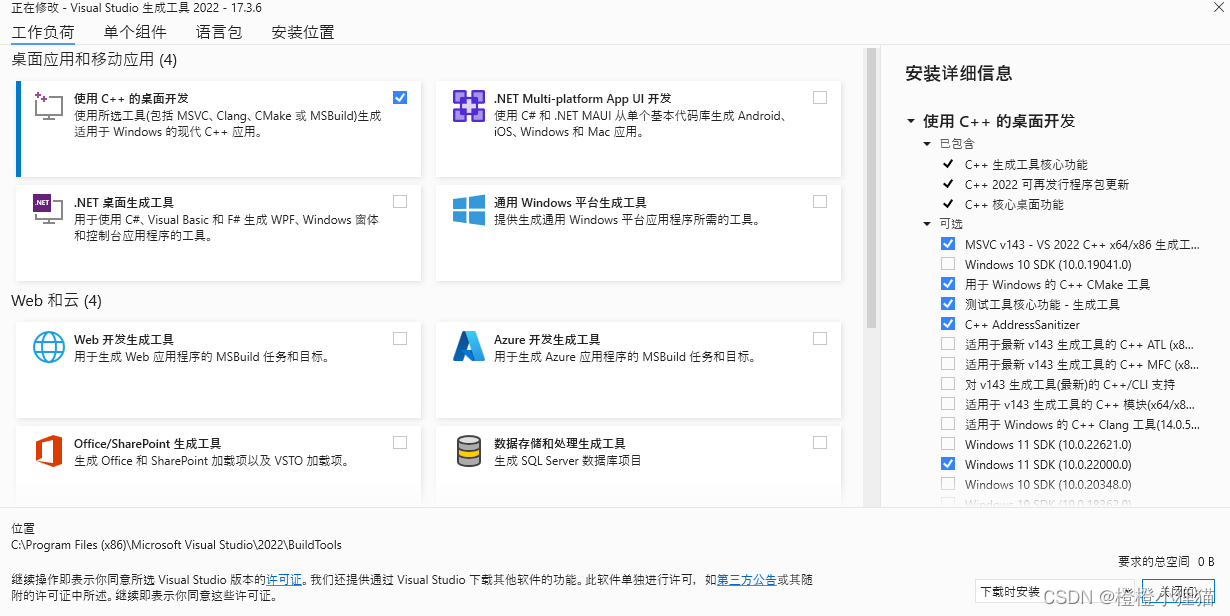Screen dimensions: 1230x616
Task: Check the C++ 模块 for v143 option
Action: click(x=948, y=404)
